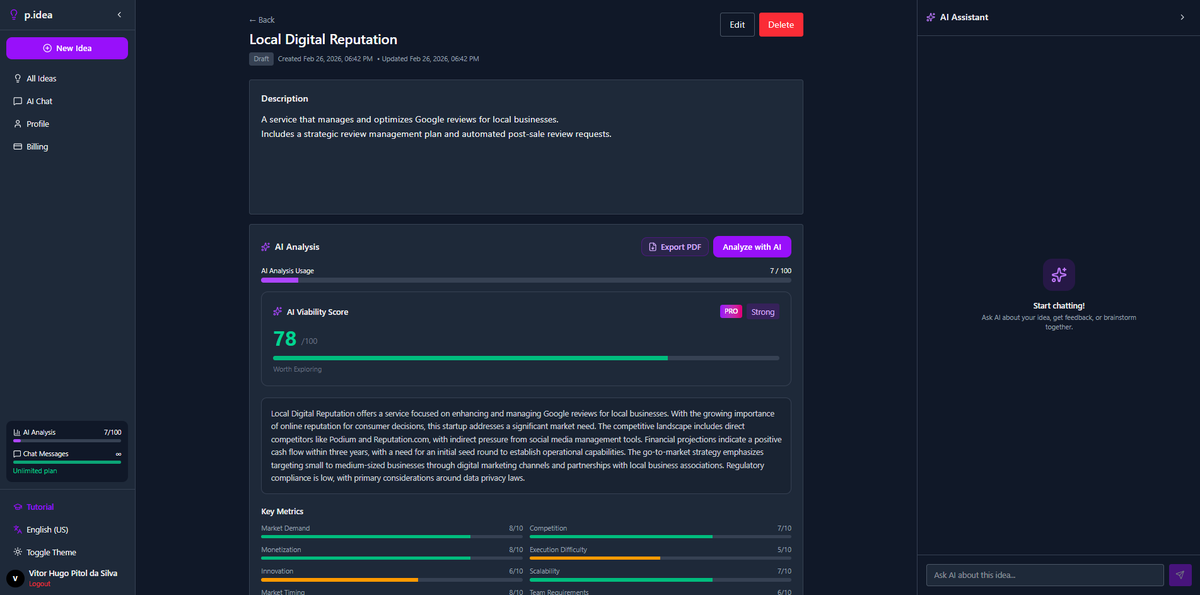Screen dimensions: 1200x595
Task: Click the AI Analysis sparkle icon
Action: [266, 247]
